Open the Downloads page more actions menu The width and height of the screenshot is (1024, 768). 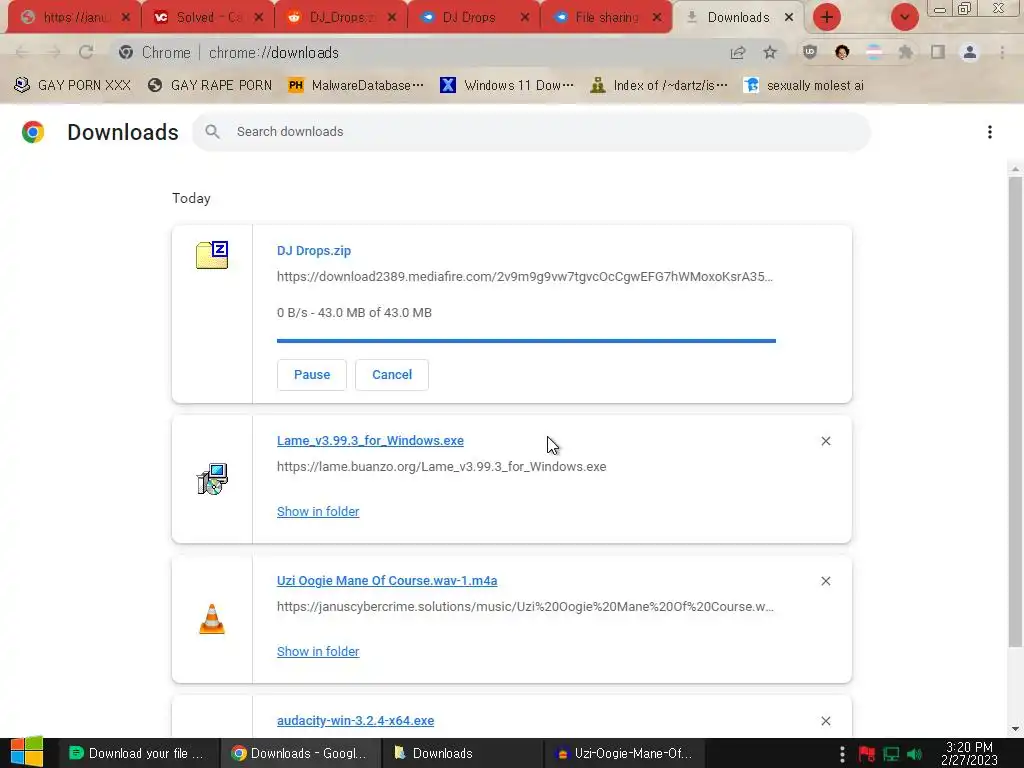click(x=990, y=132)
